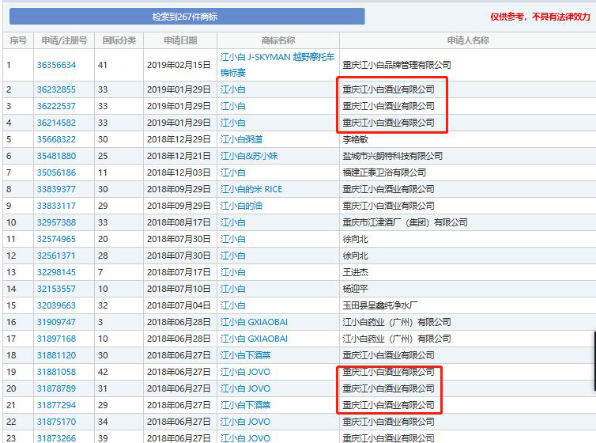Open 江小白 trademark in row 10
This screenshot has height=443, width=596.
click(x=233, y=222)
